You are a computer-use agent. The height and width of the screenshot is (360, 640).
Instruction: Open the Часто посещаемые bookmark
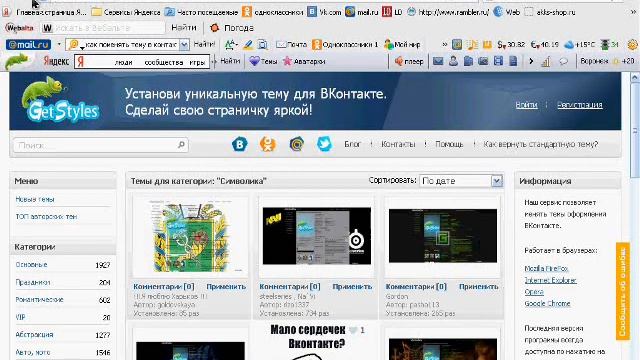click(x=201, y=12)
